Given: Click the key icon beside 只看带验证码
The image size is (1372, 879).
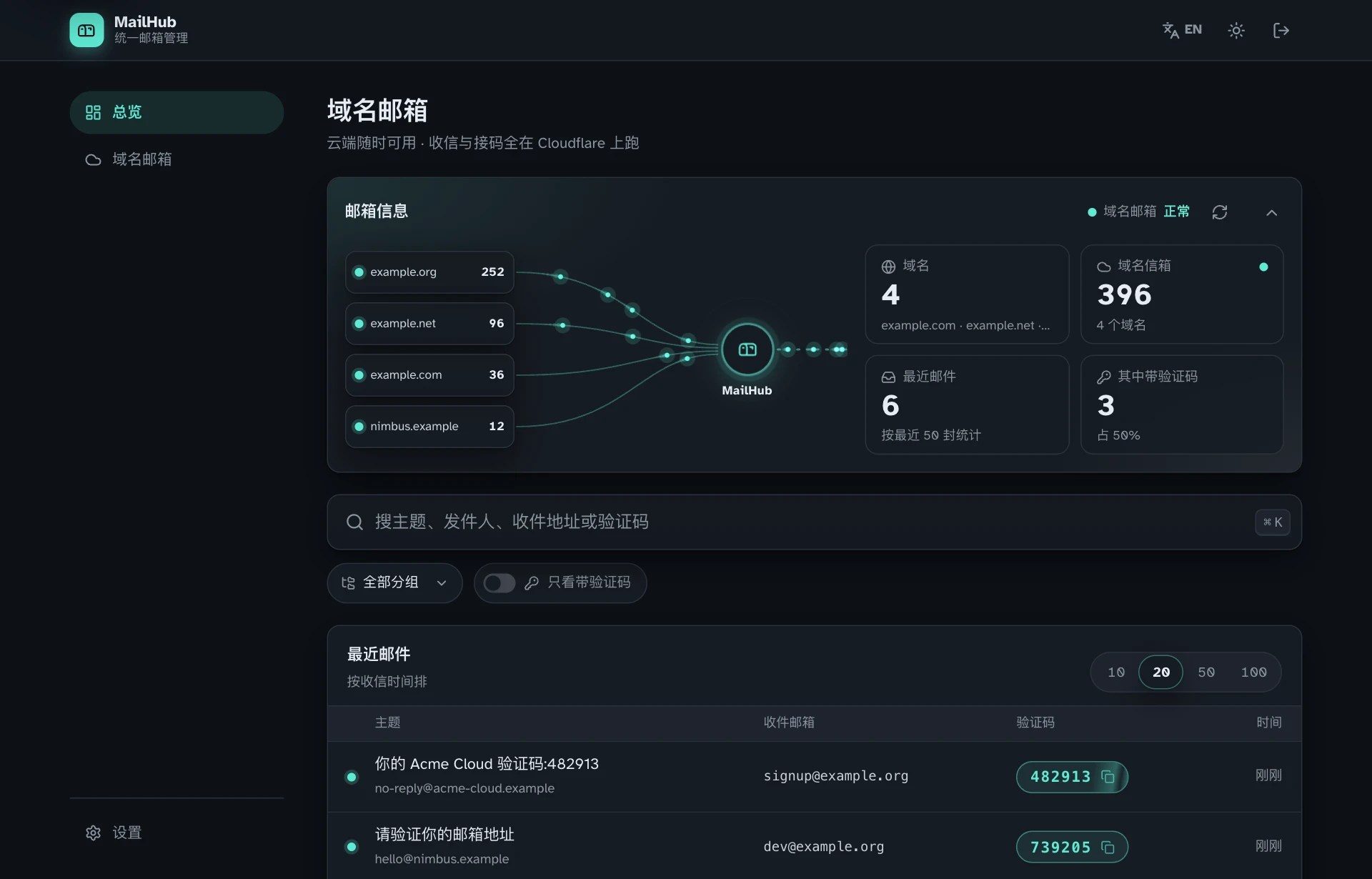Looking at the screenshot, I should pyautogui.click(x=531, y=583).
